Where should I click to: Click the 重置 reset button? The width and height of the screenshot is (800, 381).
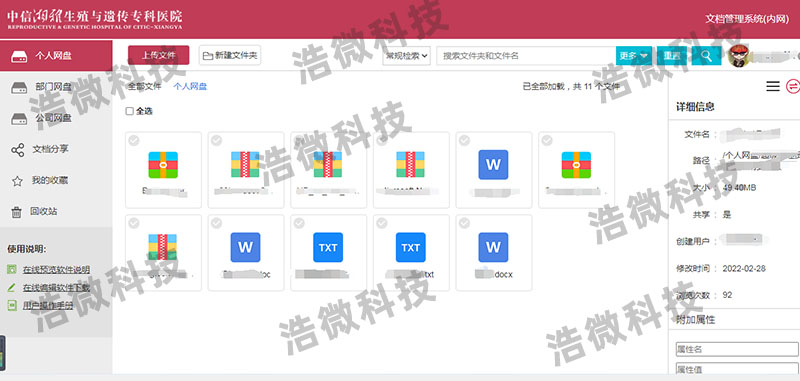coord(671,56)
